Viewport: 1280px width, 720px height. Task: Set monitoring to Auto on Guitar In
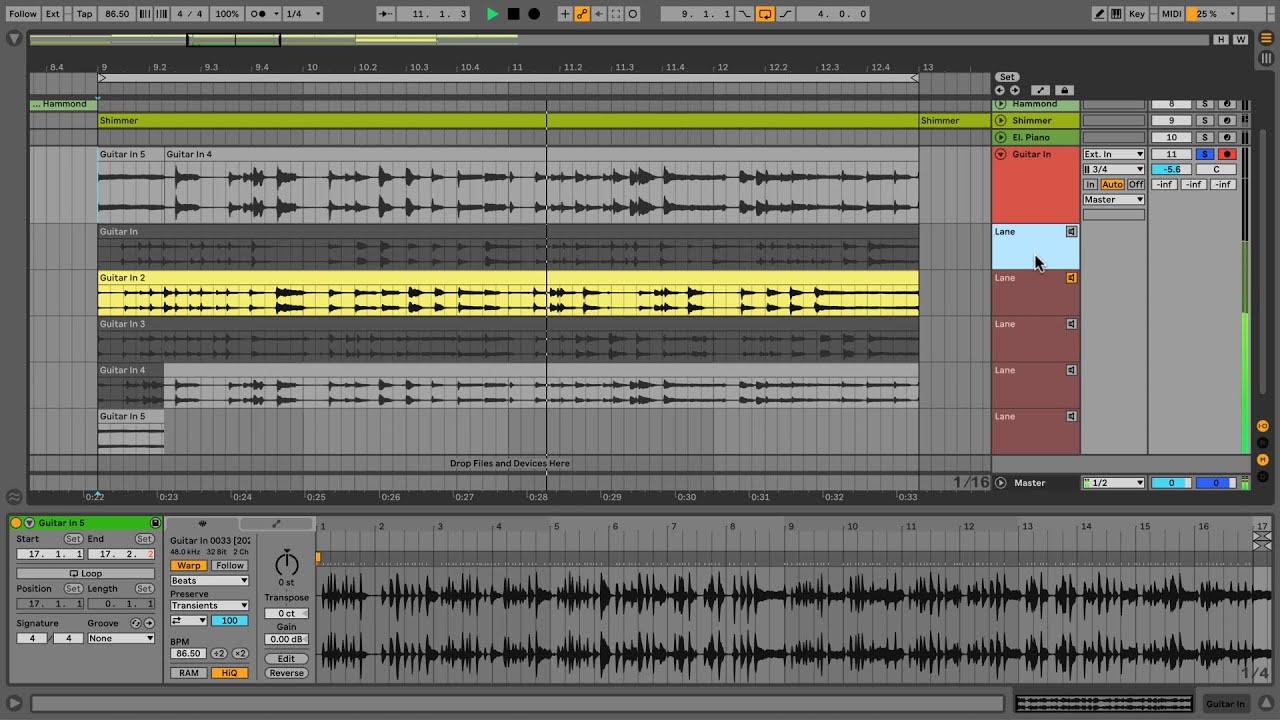[1113, 184]
